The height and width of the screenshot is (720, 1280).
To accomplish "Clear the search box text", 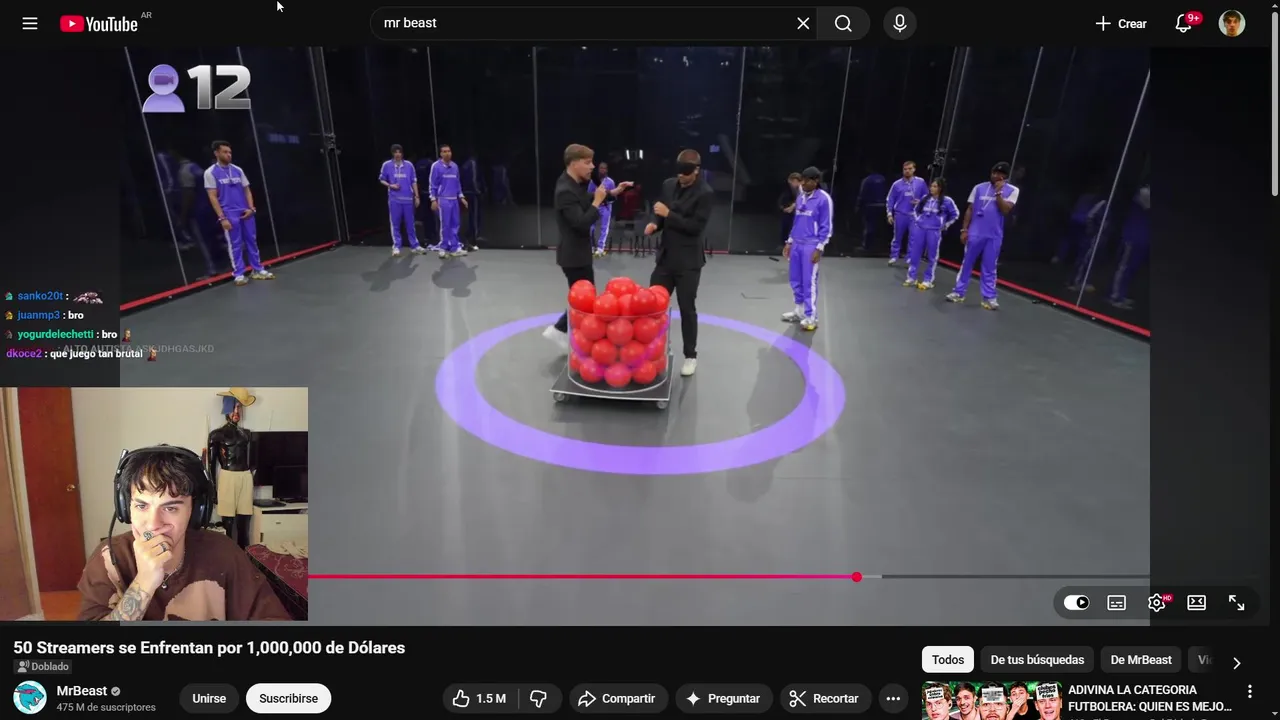I will click(x=803, y=23).
